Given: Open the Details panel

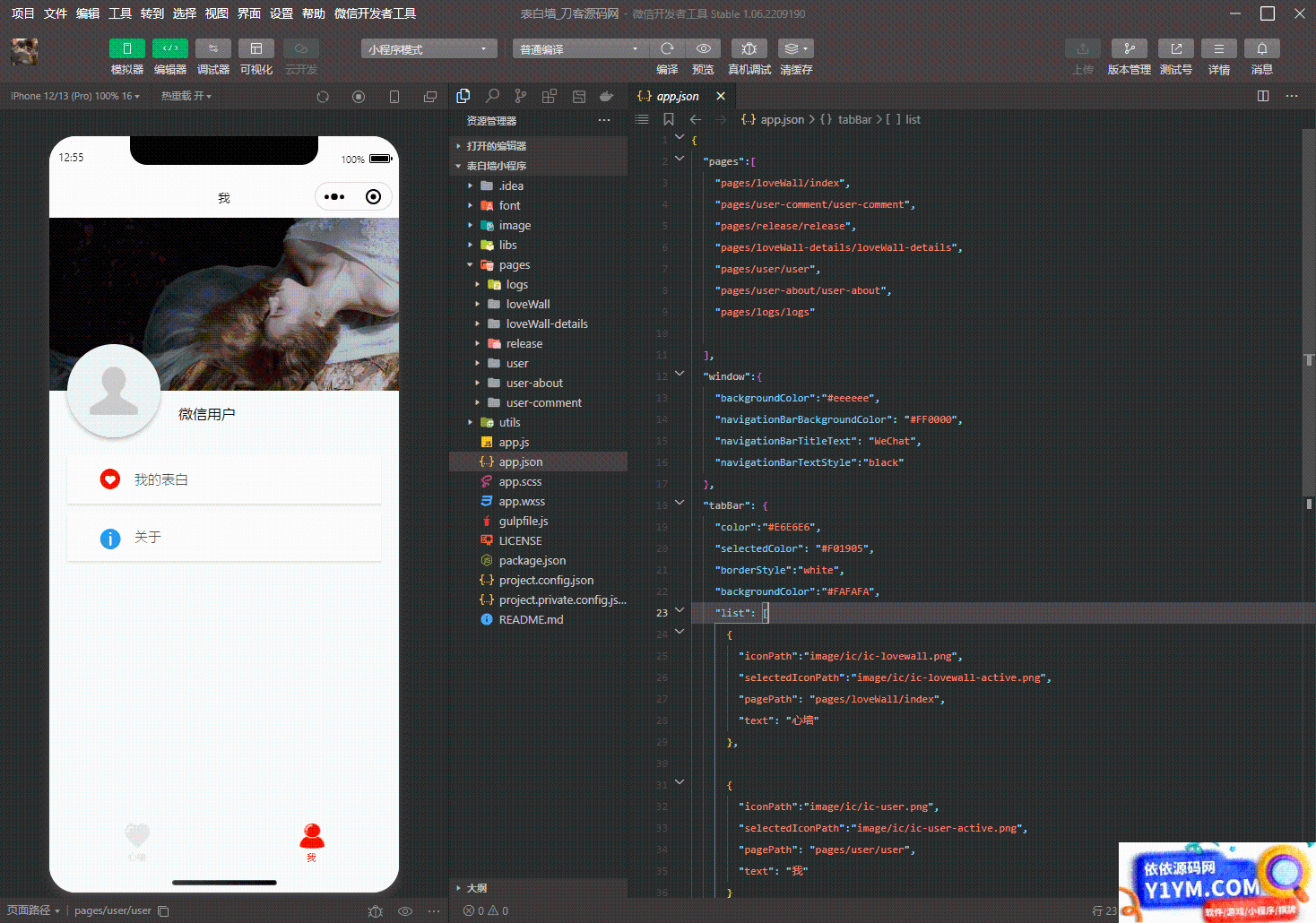Looking at the screenshot, I should click(x=1218, y=48).
